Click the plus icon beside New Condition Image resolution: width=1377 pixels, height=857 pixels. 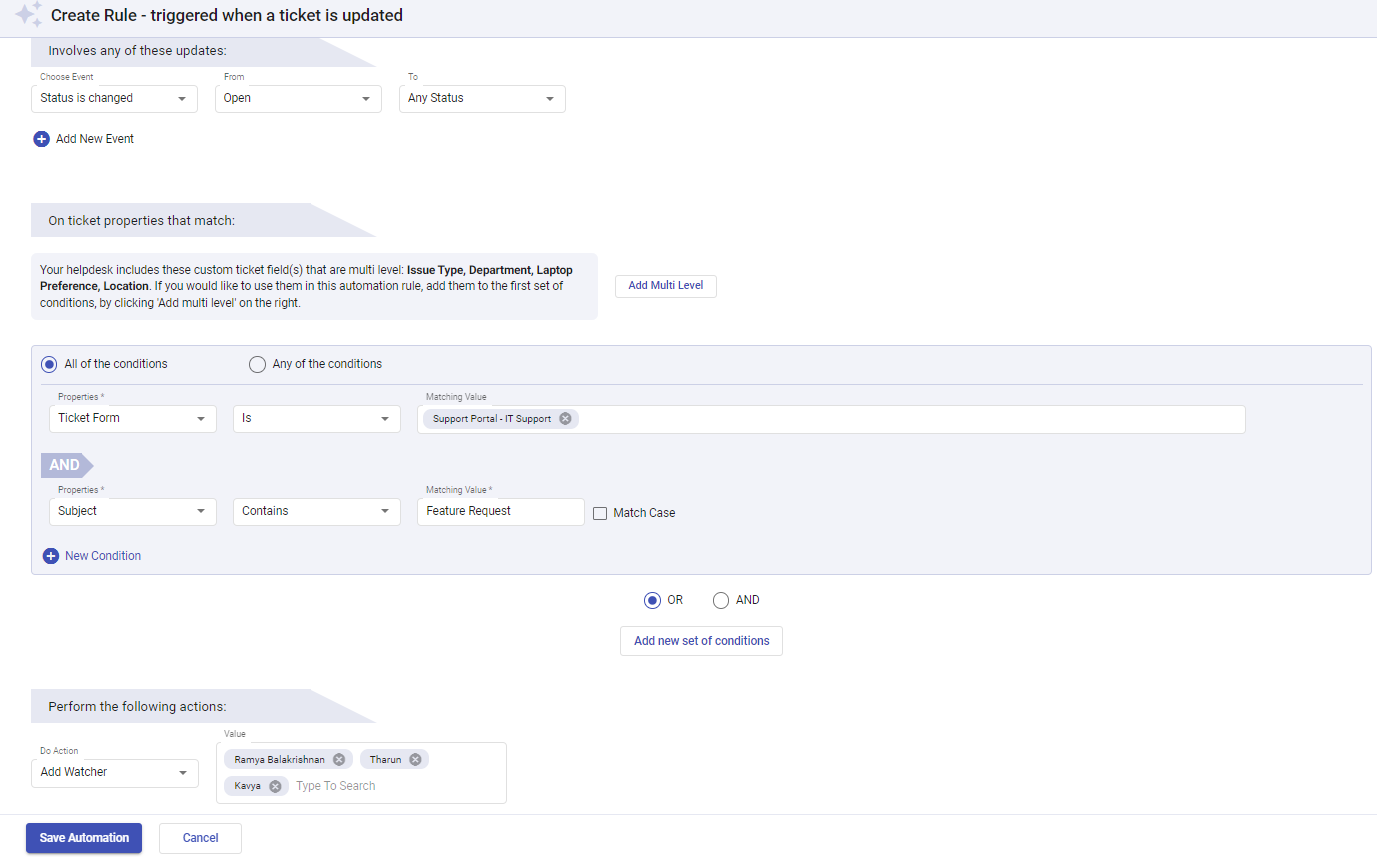tap(51, 555)
